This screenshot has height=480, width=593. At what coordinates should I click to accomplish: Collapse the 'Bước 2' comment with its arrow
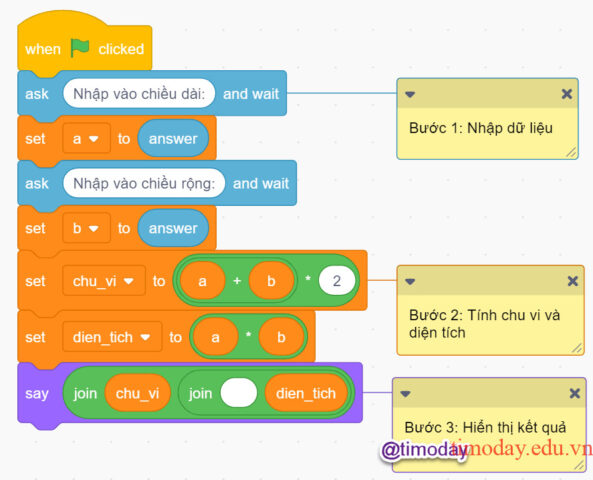(410, 281)
